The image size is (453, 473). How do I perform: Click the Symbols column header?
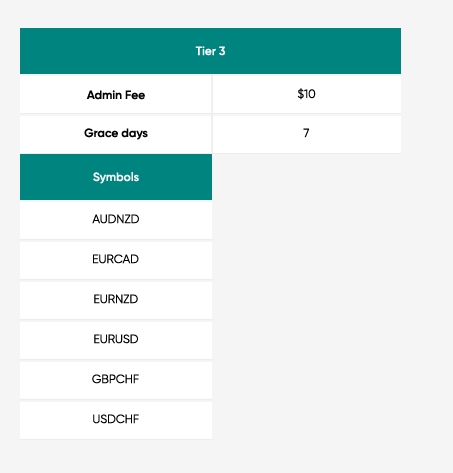point(116,177)
